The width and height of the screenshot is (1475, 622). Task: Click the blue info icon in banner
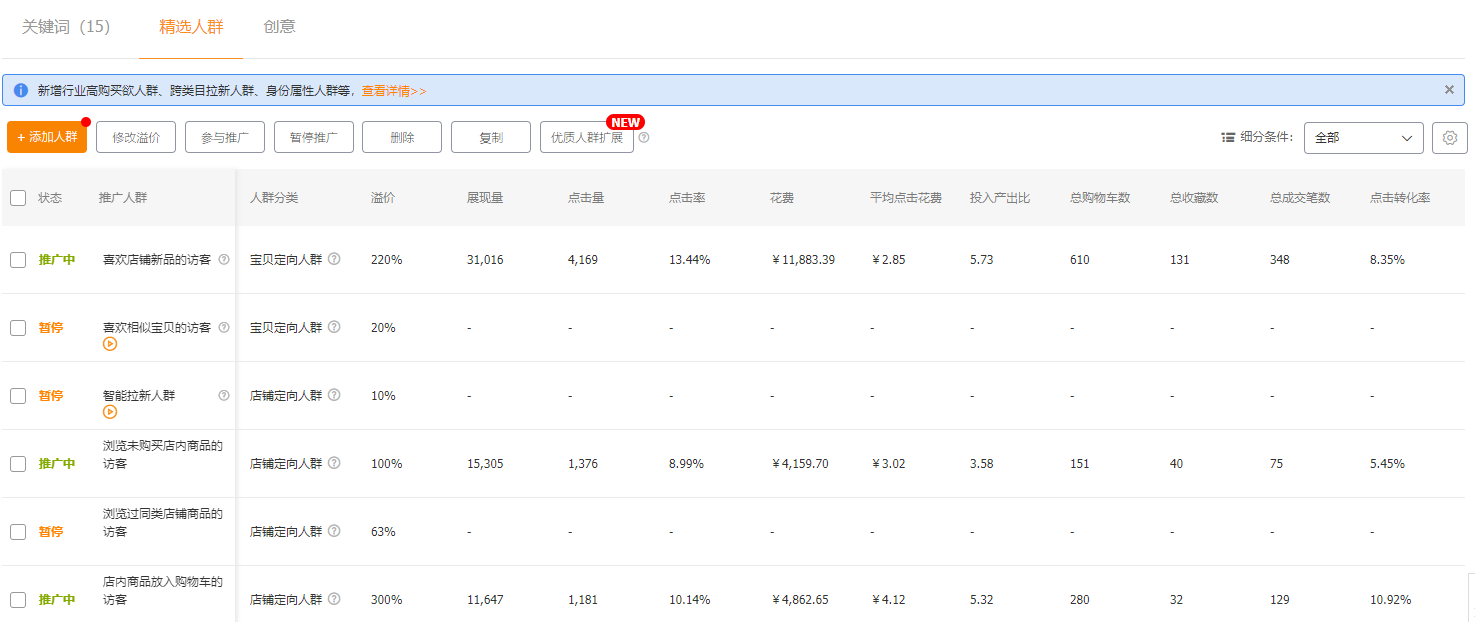coord(21,90)
